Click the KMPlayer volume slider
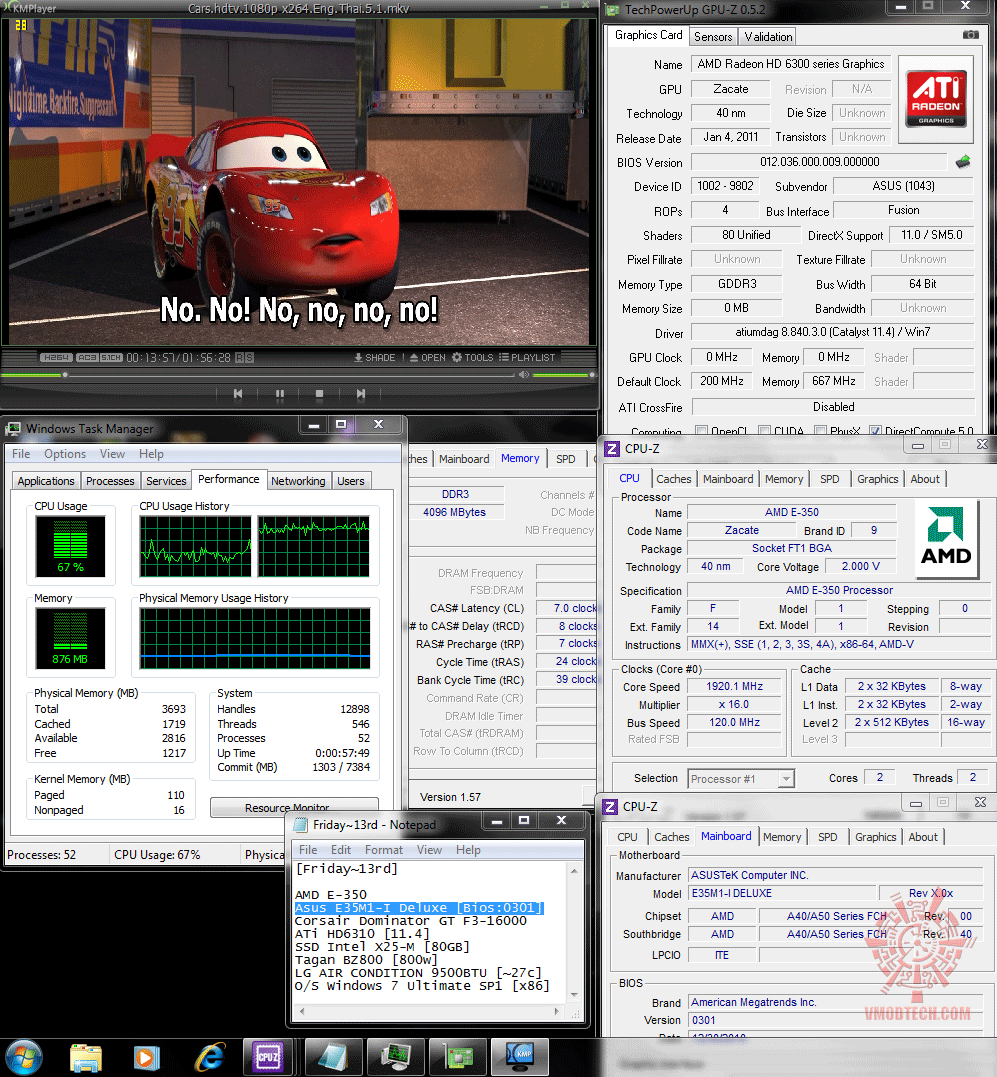Screen dimensions: 997x1077 (563, 375)
